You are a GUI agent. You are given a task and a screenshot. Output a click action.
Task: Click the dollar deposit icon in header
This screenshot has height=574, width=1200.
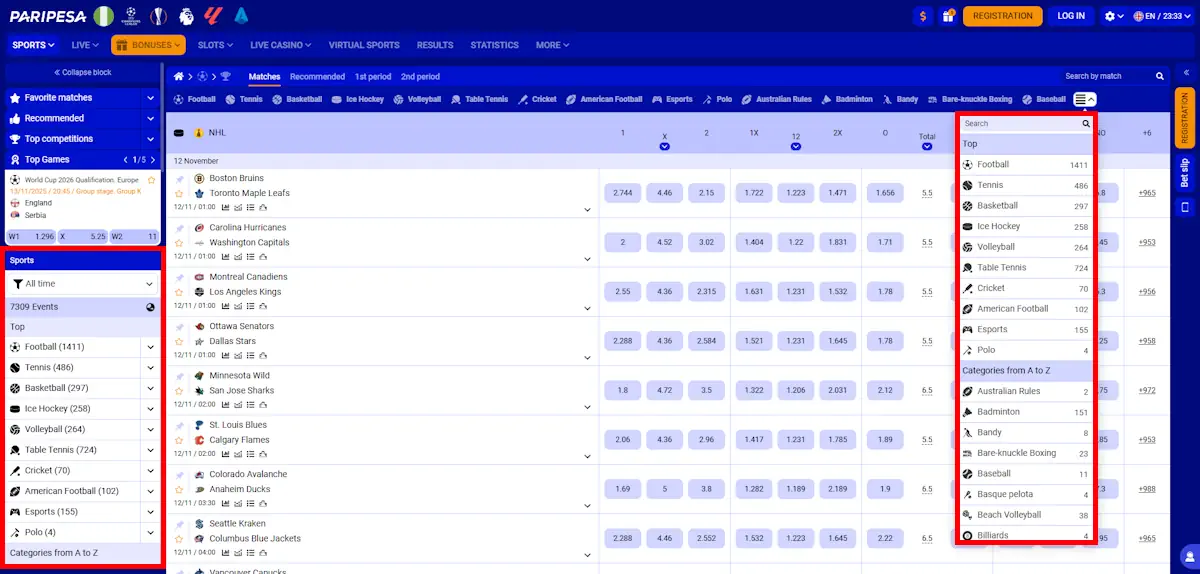coord(922,16)
